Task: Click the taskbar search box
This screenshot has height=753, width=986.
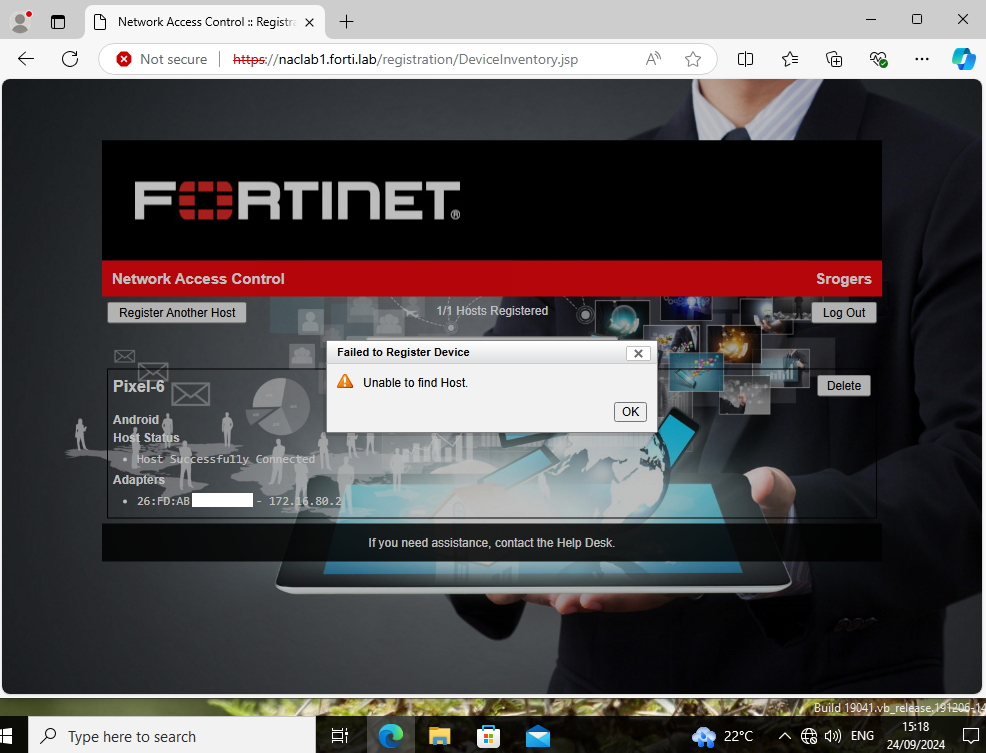Action: coord(172,736)
